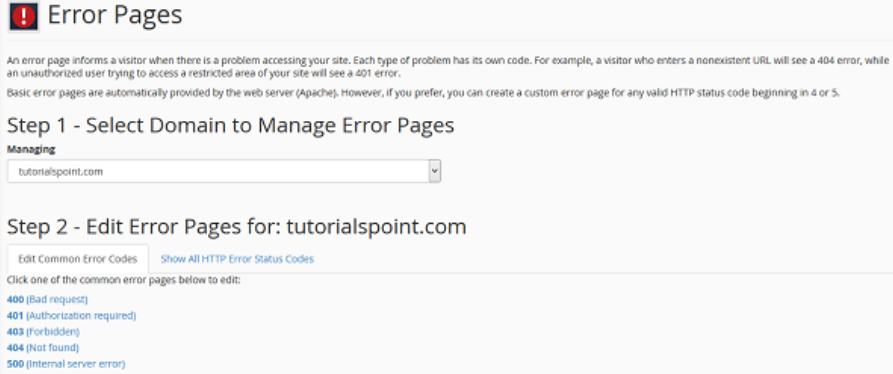This screenshot has width=893, height=374.
Task: Edit the 400 (Bad request) error page
Action: (x=47, y=299)
